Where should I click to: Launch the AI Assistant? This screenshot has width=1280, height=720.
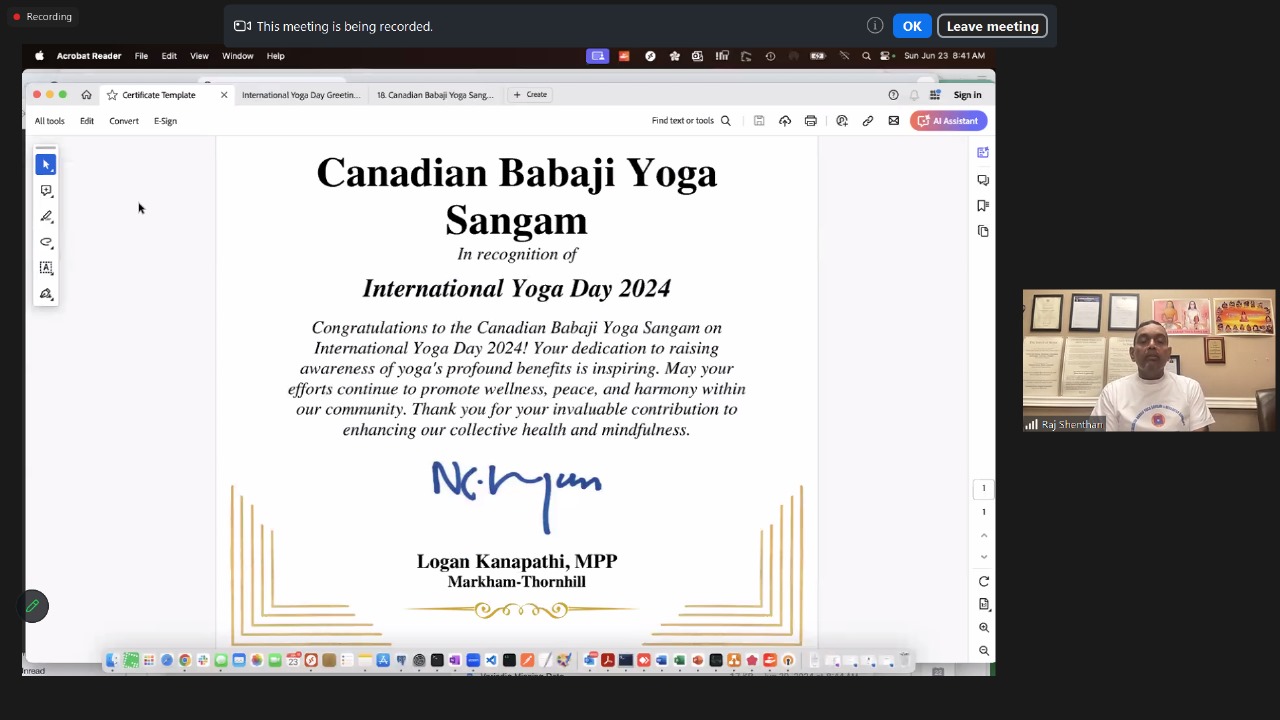[948, 121]
